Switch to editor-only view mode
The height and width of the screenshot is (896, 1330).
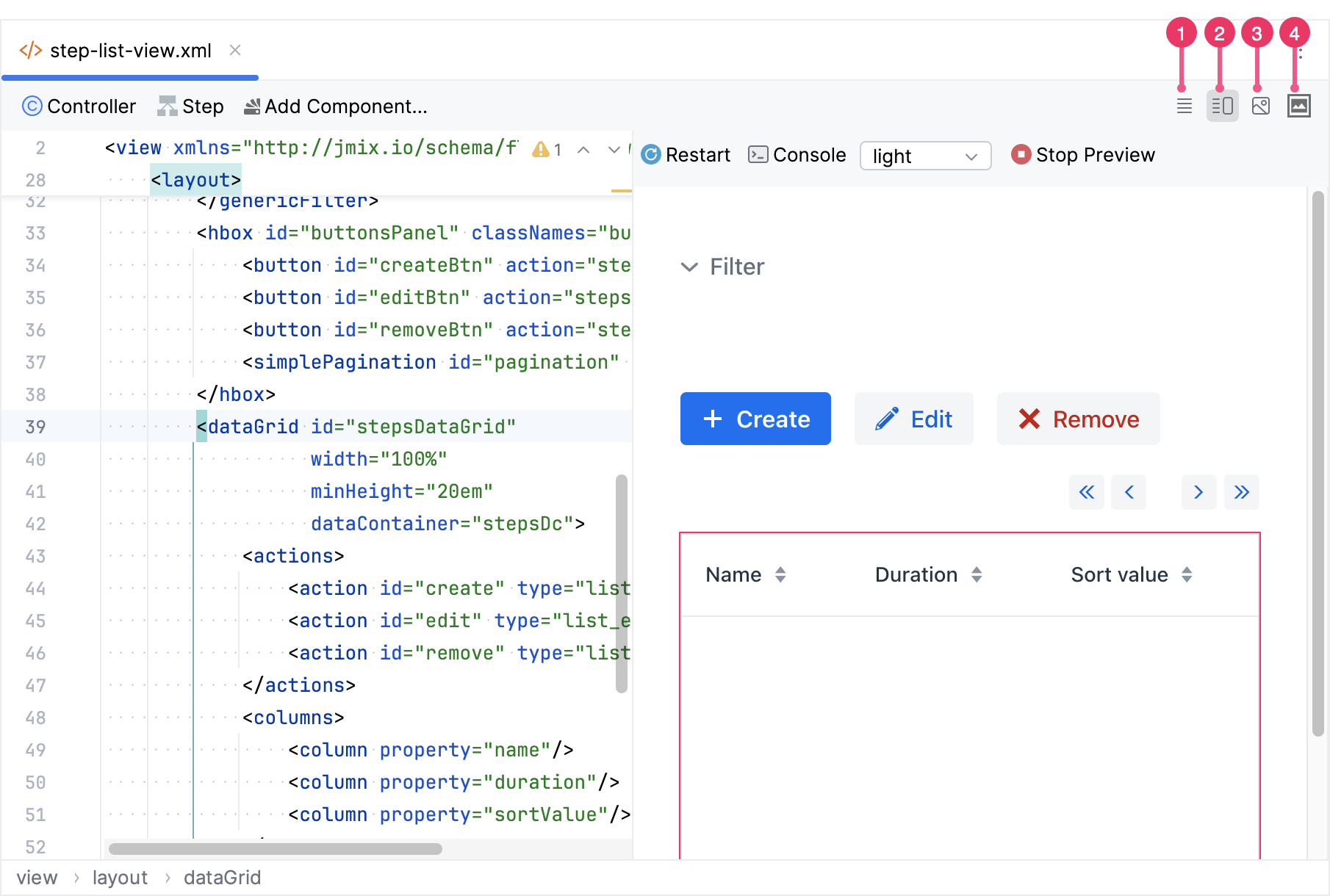(x=1184, y=106)
